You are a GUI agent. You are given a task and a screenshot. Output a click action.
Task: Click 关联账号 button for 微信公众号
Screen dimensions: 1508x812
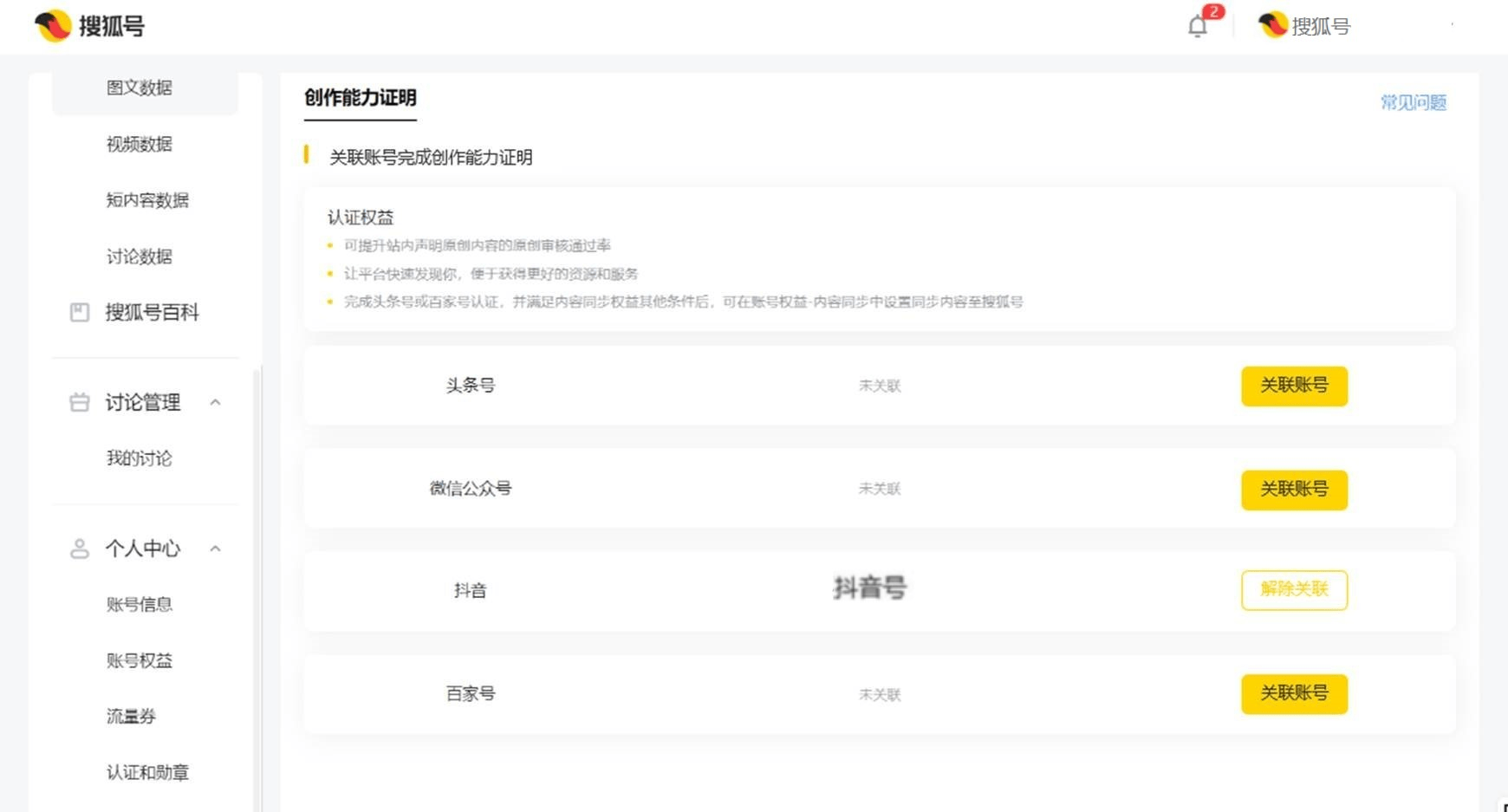coord(1294,490)
